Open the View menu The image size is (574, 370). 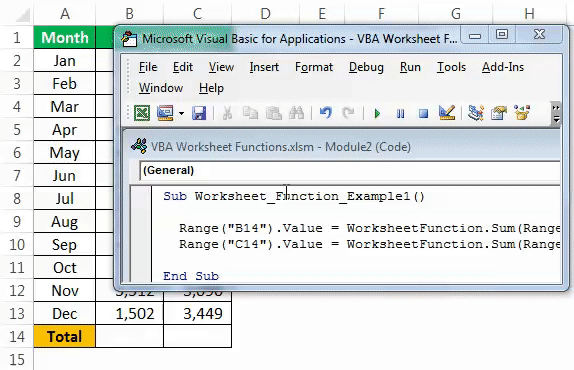pos(221,67)
